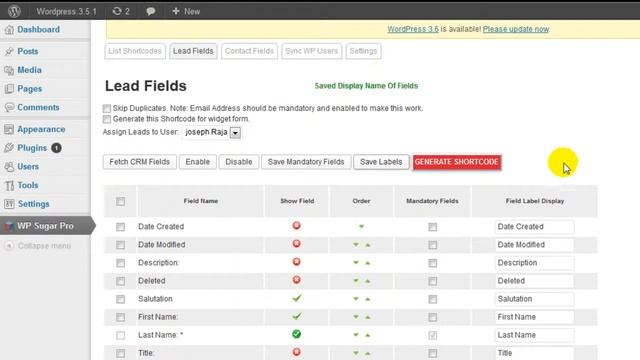This screenshot has height=360, width=640.
Task: Switch to Sync WP Users tab
Action: [311, 51]
